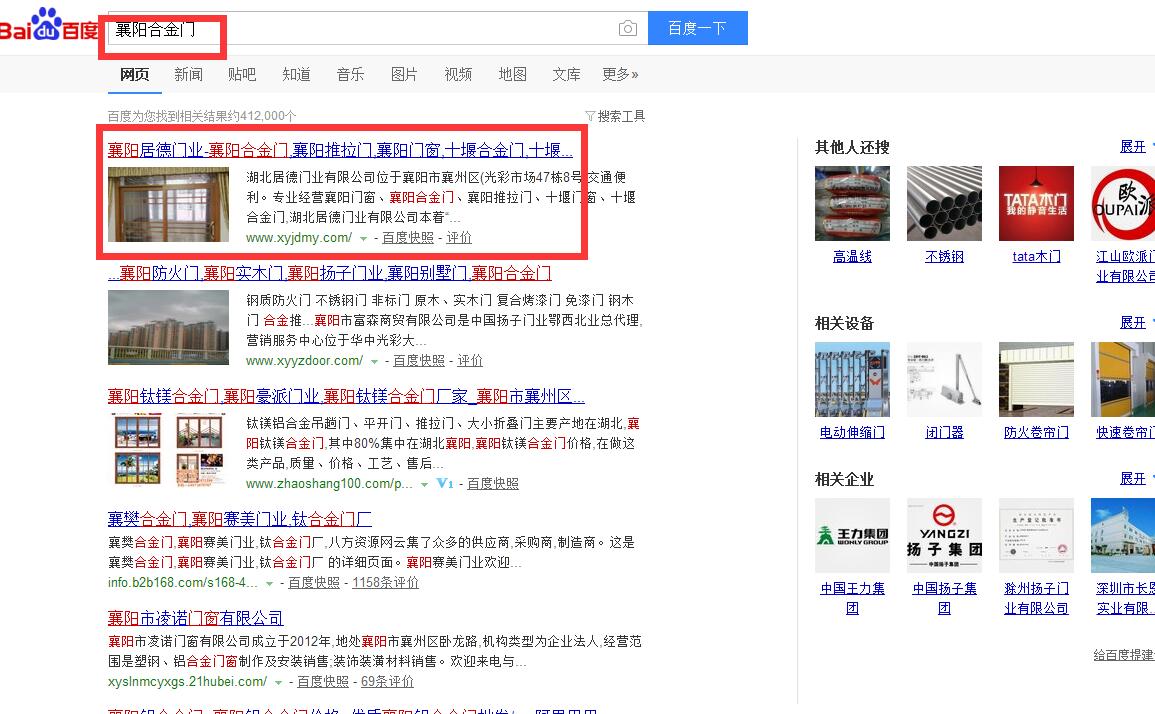Switch to the 地图 tab
This screenshot has width=1155, height=714.
coord(513,74)
